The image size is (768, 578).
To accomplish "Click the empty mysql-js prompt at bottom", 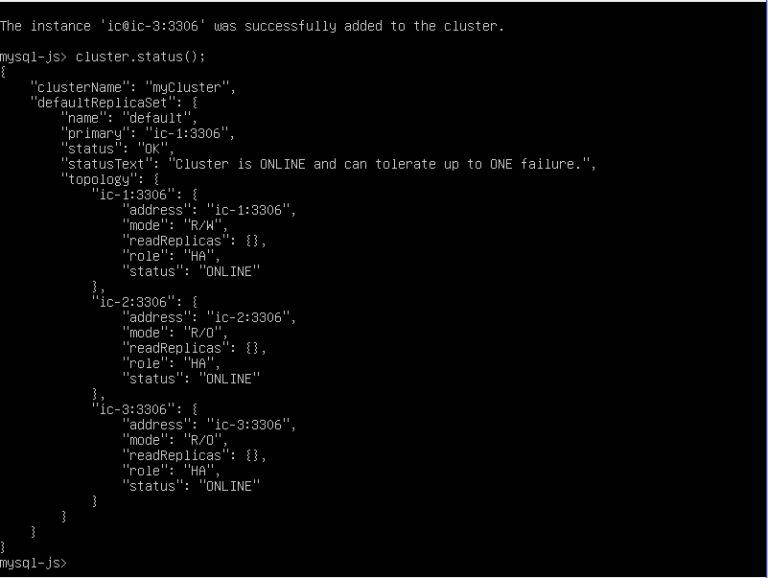I will [x=34, y=563].
